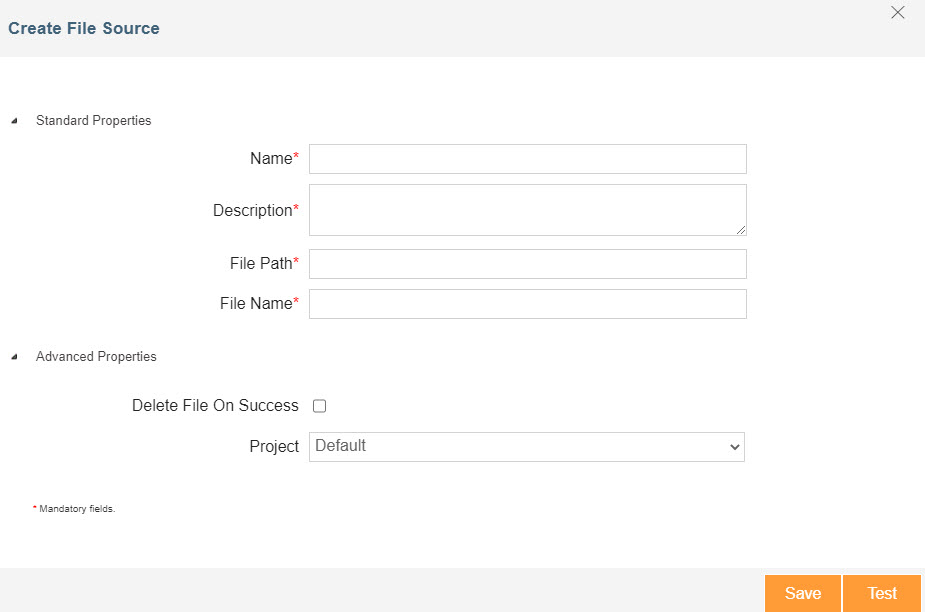
Task: Collapse the Advanced Properties triangle
Action: 14,357
